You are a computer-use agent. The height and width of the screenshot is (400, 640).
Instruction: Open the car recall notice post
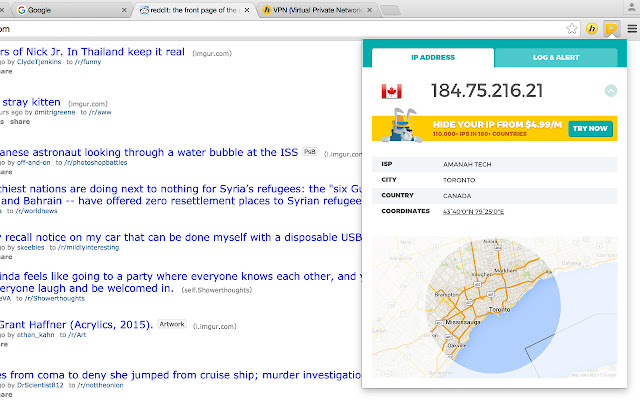click(181, 237)
